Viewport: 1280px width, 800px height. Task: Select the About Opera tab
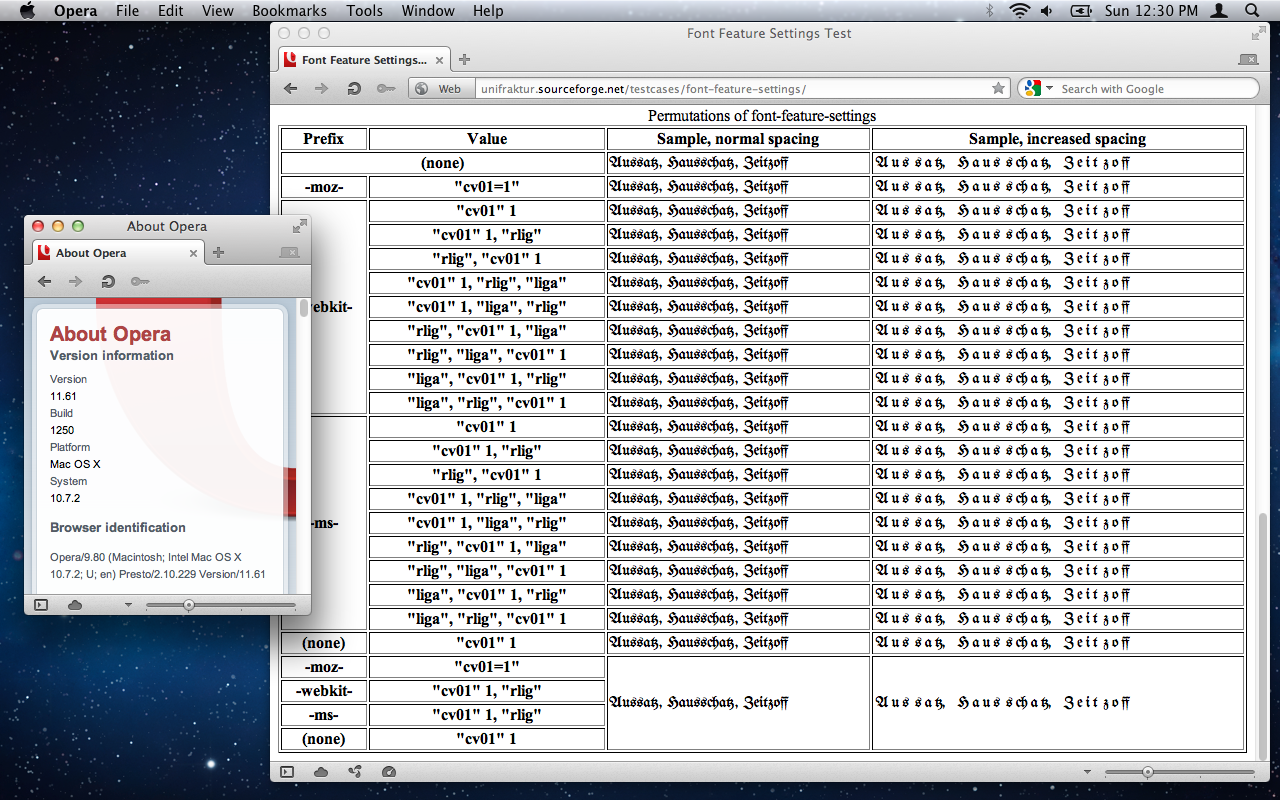[117, 253]
